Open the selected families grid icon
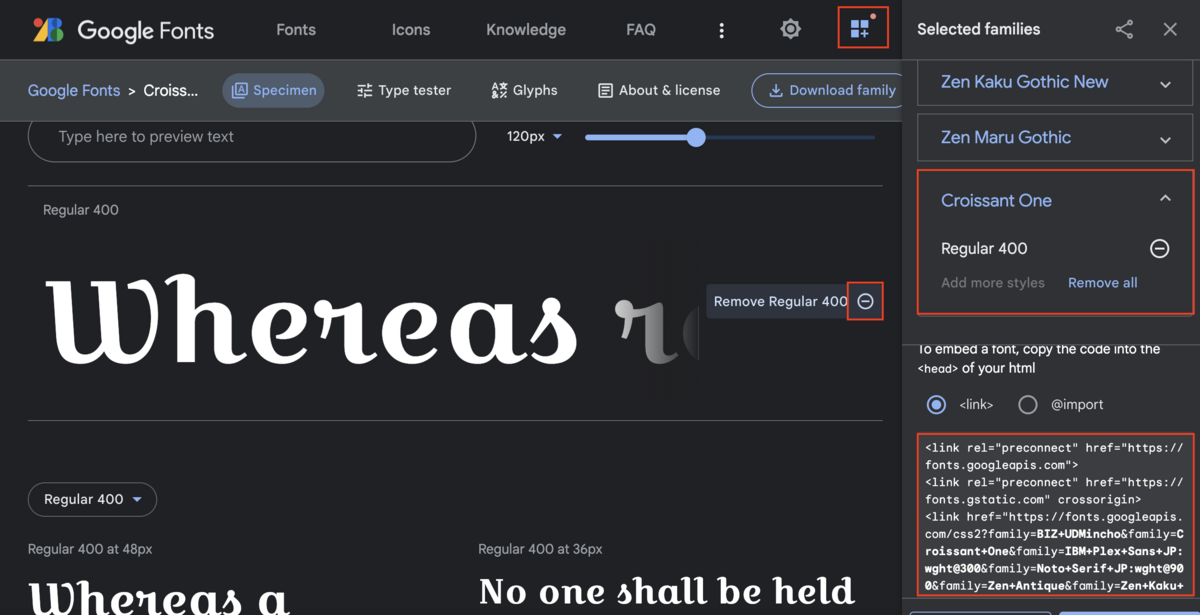The width and height of the screenshot is (1200, 615). pyautogui.click(x=862, y=28)
